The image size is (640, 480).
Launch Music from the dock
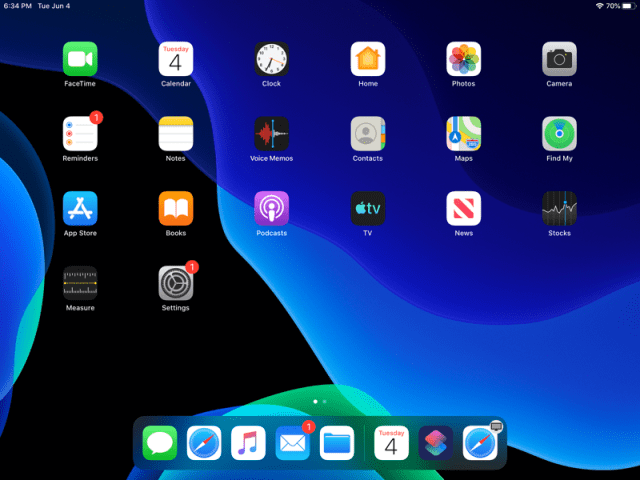point(248,443)
